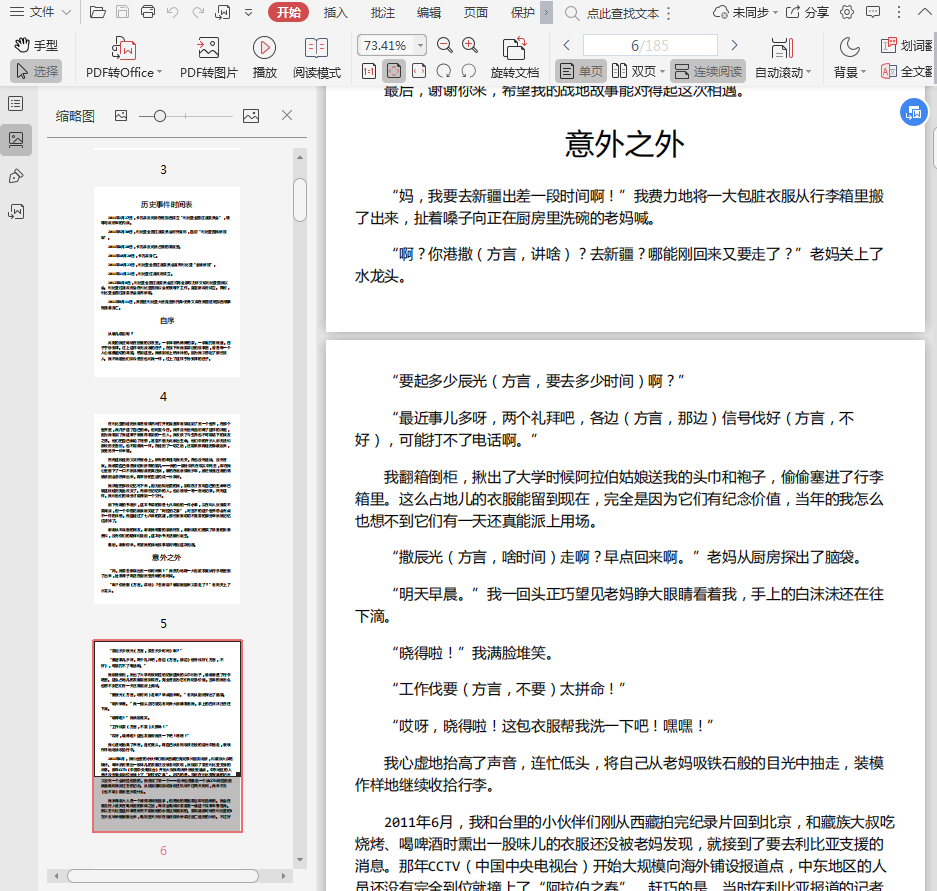Switch to the 编辑 ribbon tab

click(429, 13)
